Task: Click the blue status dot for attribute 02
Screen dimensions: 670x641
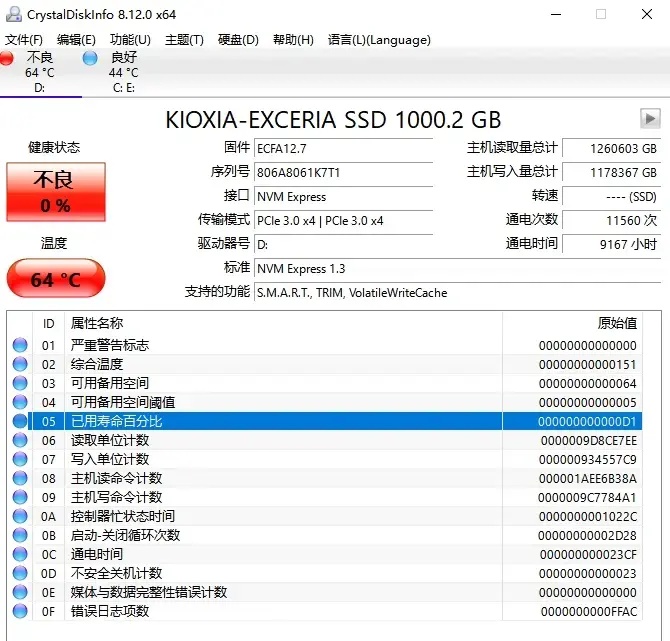Action: tap(20, 364)
